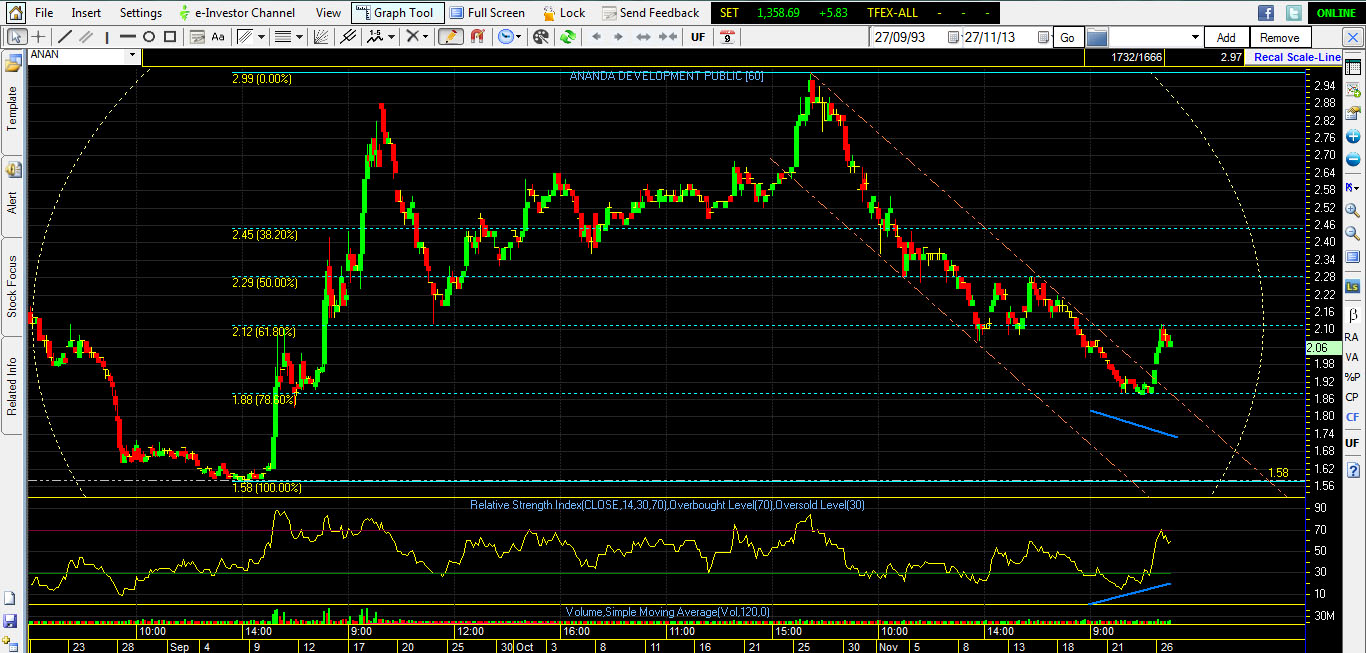Open the ANAN symbol dropdown
The image size is (1366, 653).
[132, 55]
